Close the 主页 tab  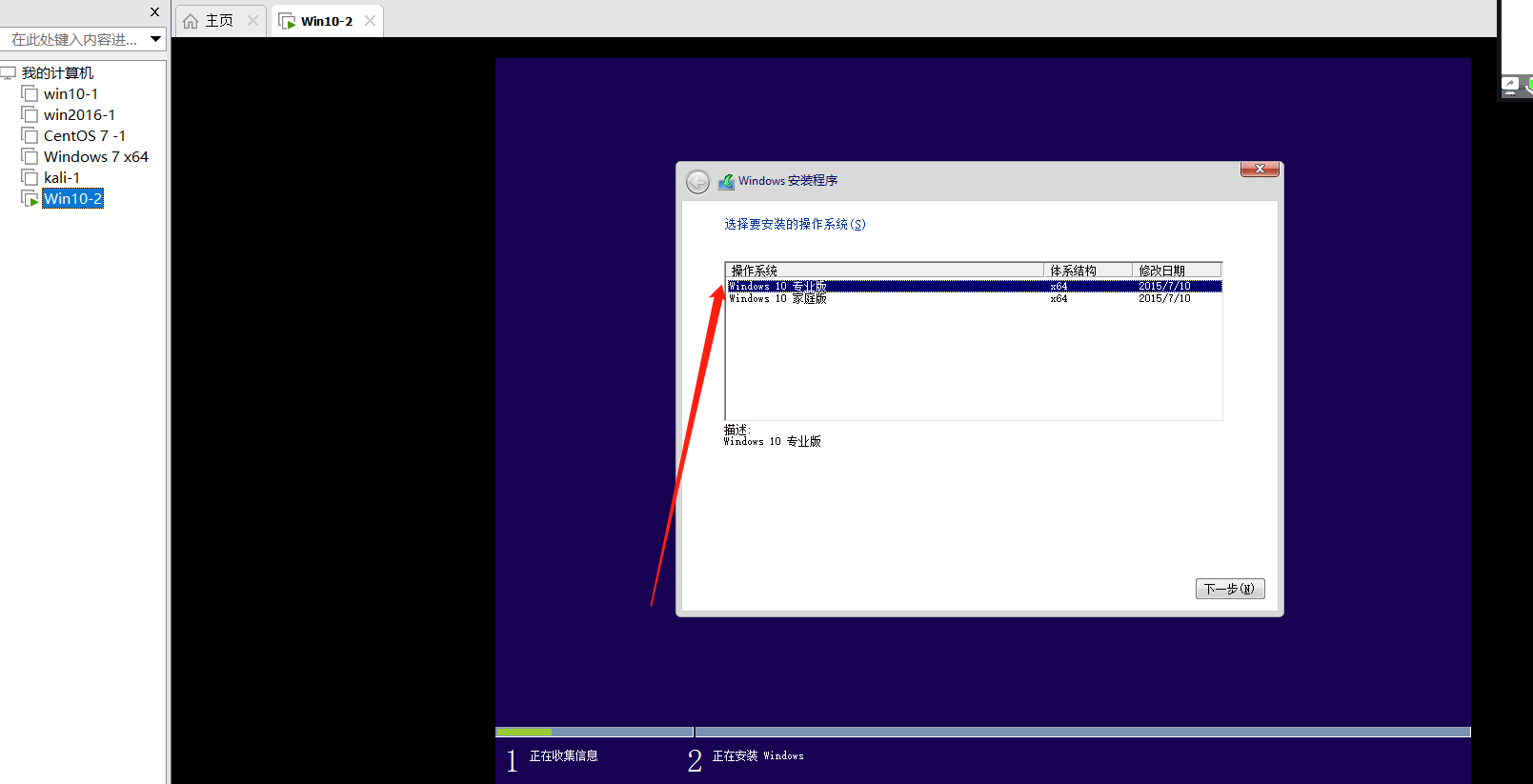click(252, 20)
